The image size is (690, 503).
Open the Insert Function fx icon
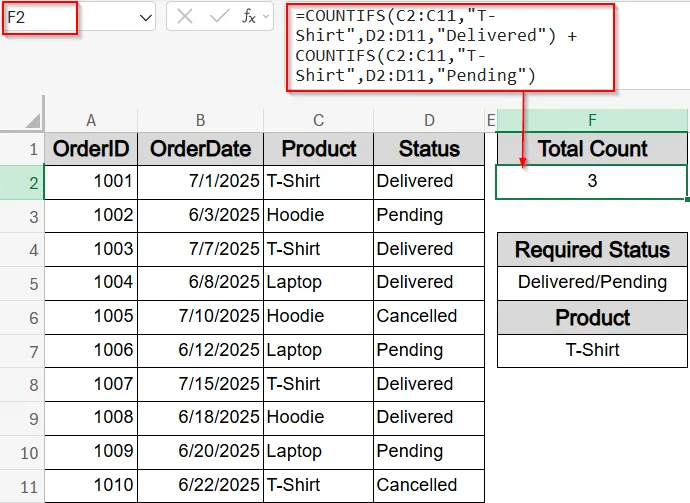click(x=249, y=17)
